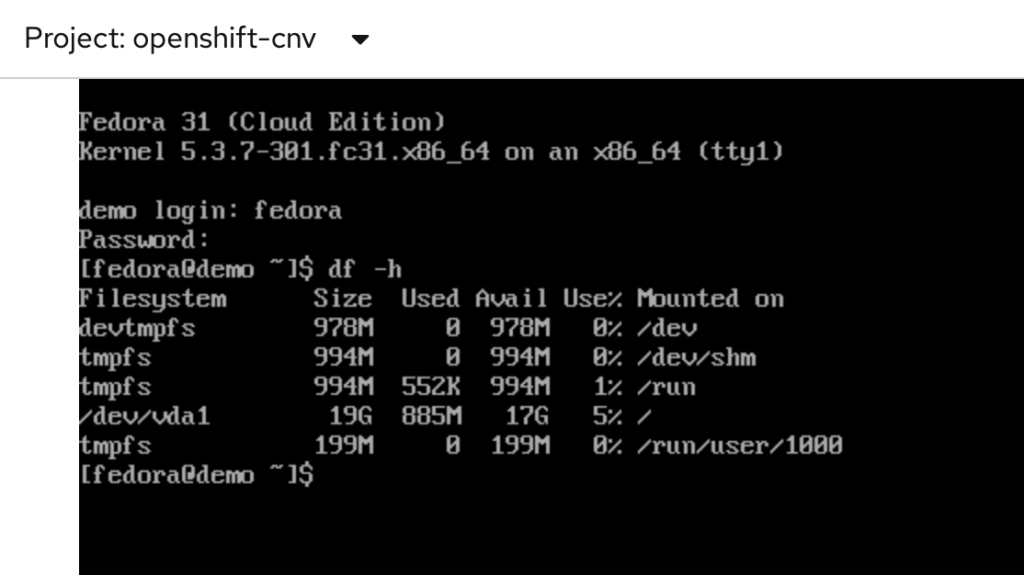1024x575 pixels.
Task: Click the /dev/vda1 filesystem entry
Action: [144, 416]
